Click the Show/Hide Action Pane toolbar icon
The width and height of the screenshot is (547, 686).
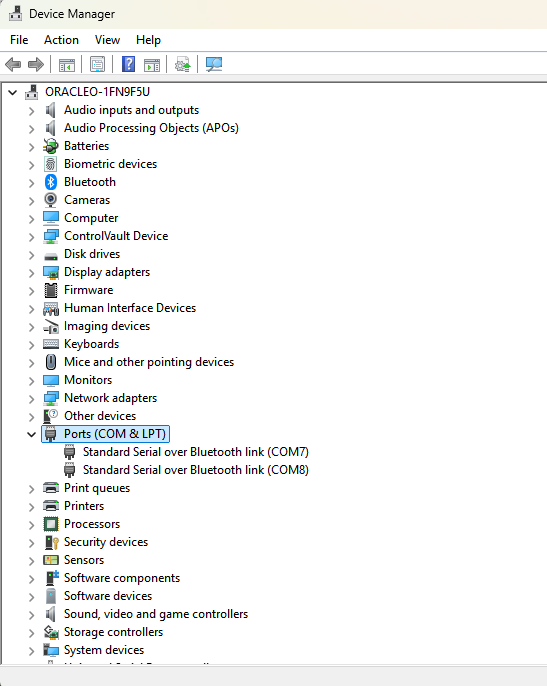coord(152,65)
